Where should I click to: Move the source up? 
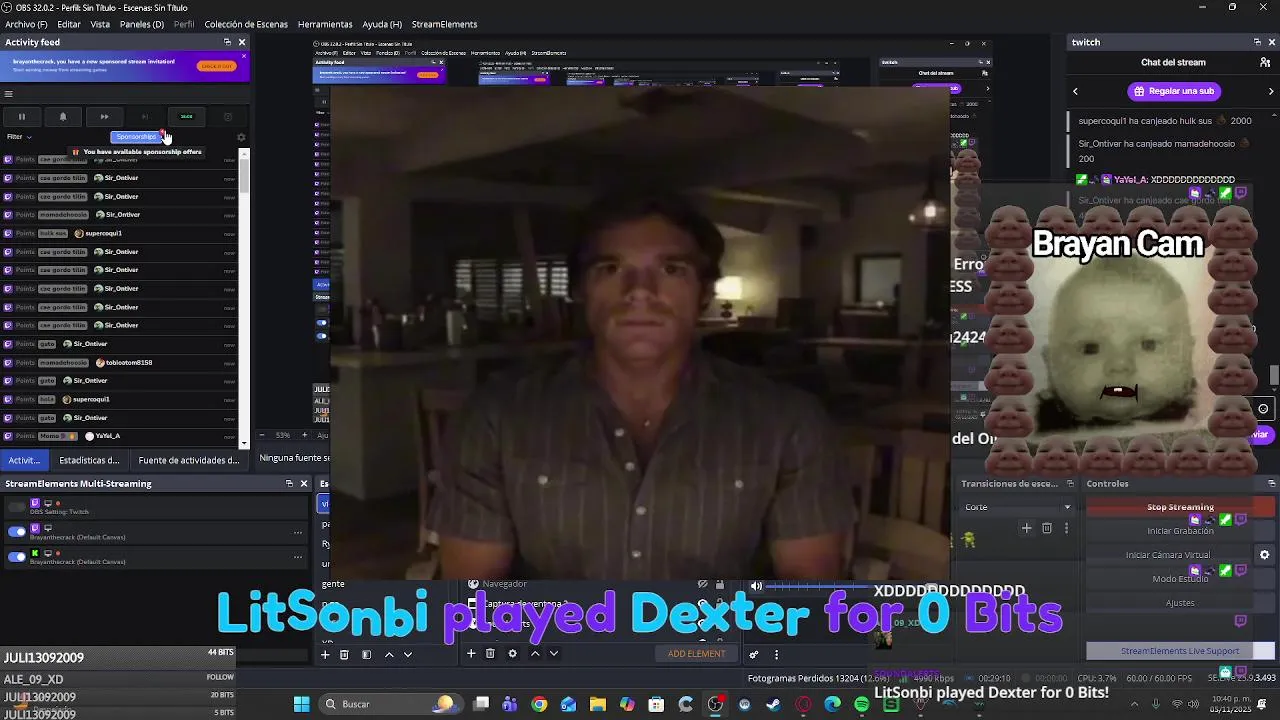(x=535, y=653)
